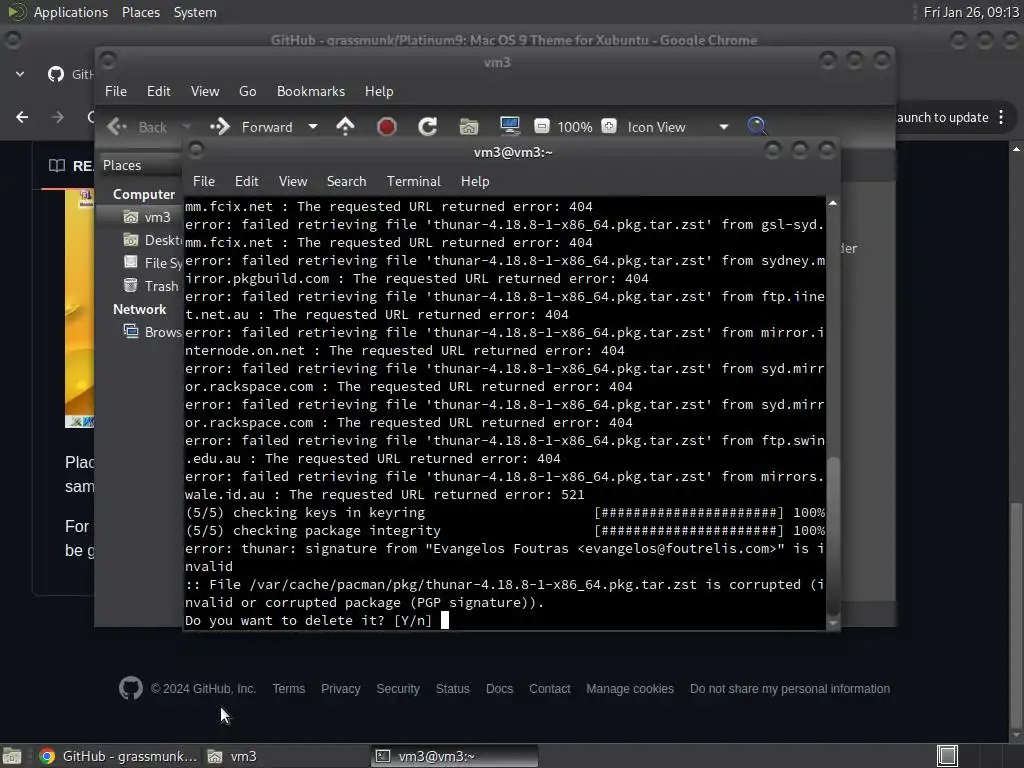Viewport: 1024px width, 768px height.
Task: Click the README book icon on GitHub
Action: pyautogui.click(x=57, y=166)
